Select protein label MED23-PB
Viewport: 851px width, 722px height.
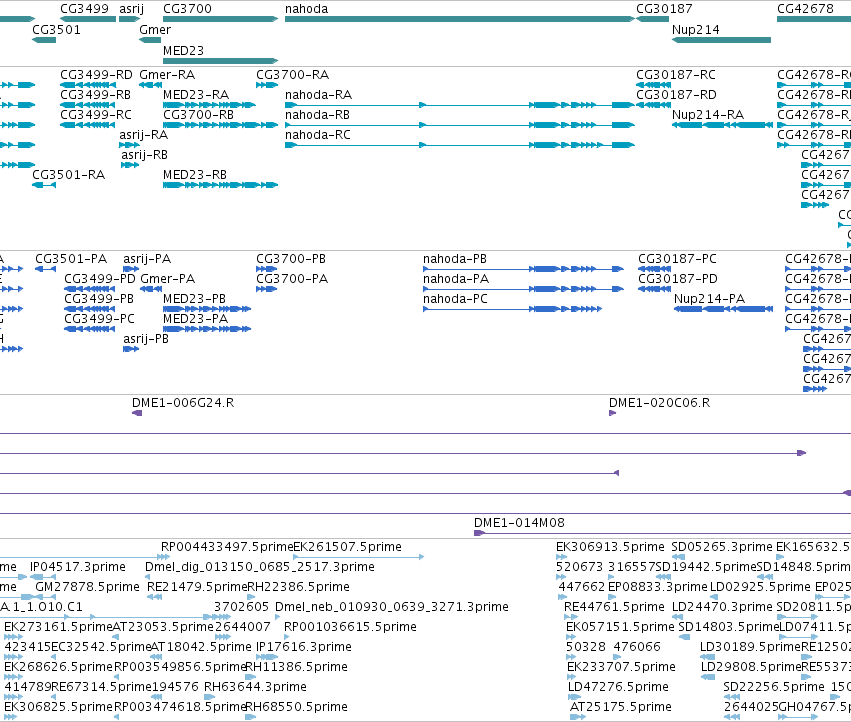194,299
